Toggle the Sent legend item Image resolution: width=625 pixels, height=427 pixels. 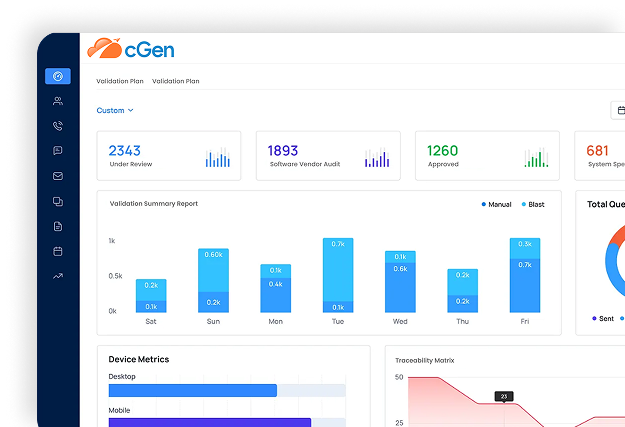tap(603, 318)
